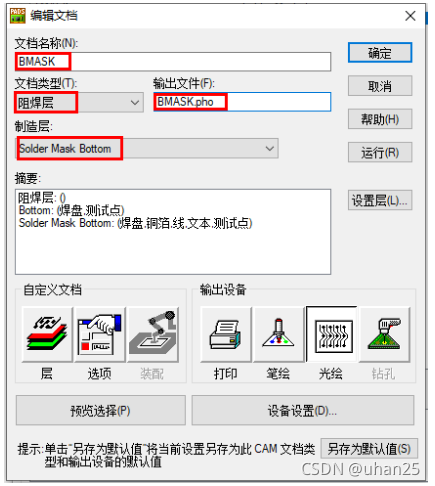Viewport: 435px width, 486px height.
Task: Click the 装配 (Assembly) icon
Action: click(x=153, y=334)
